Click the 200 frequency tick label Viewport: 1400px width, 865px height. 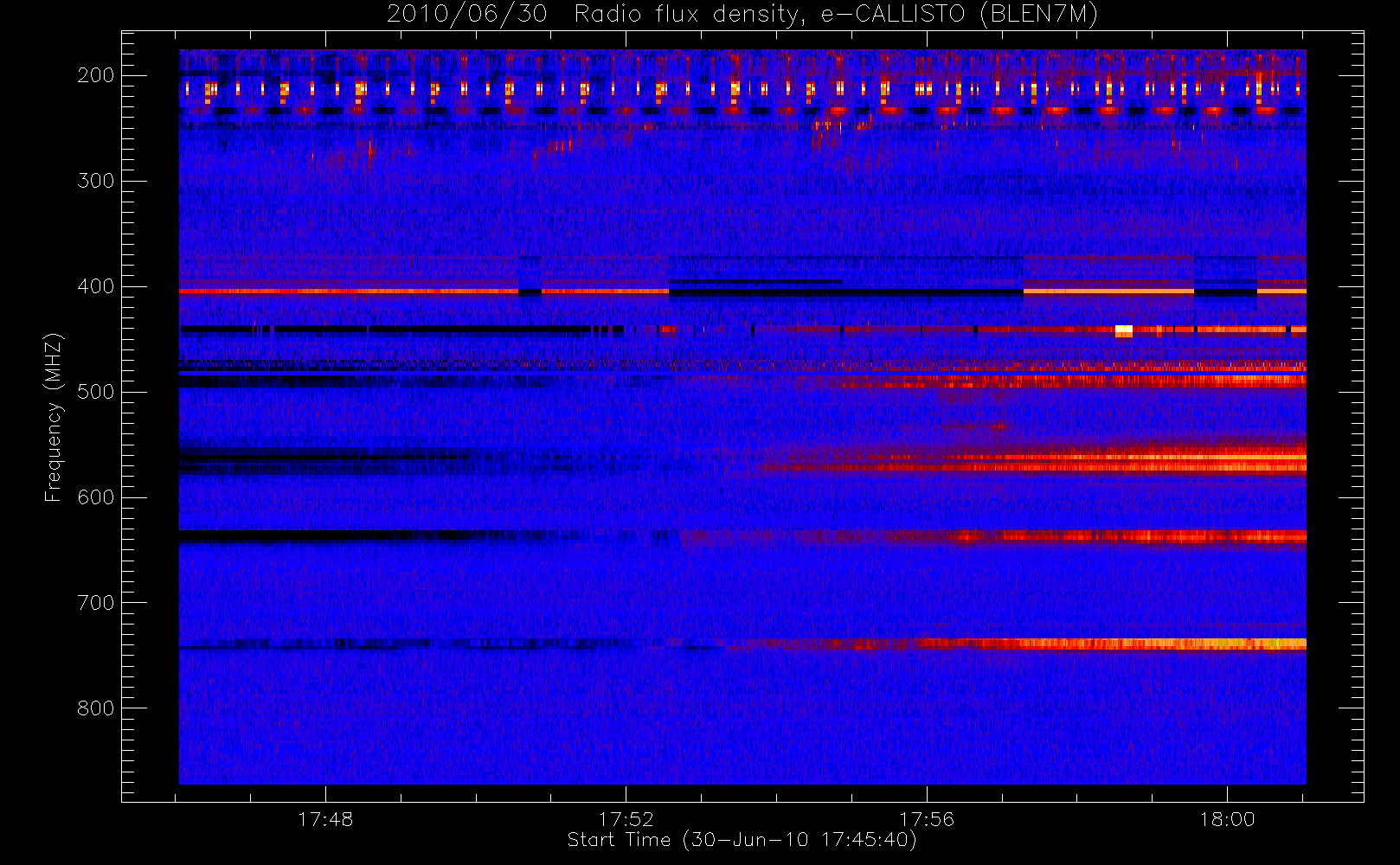(95, 75)
